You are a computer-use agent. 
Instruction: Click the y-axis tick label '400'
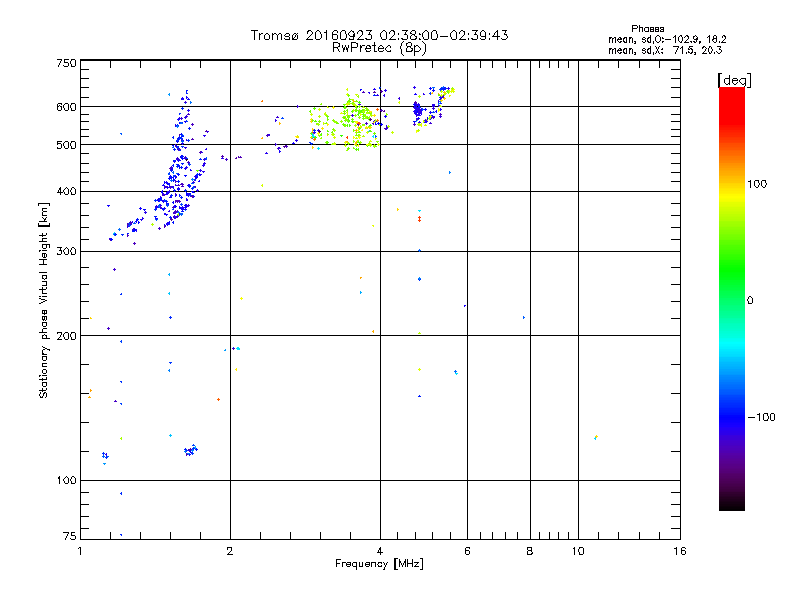click(67, 191)
